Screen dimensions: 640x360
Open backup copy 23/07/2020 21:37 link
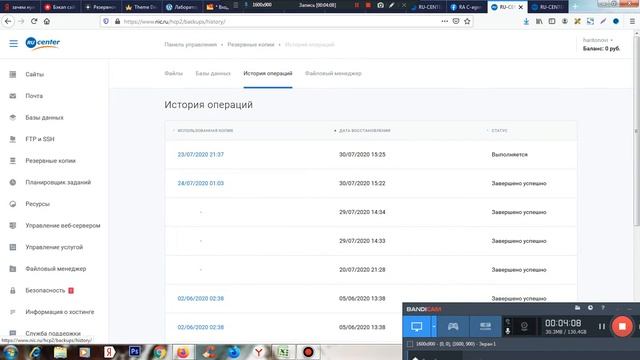(x=200, y=155)
